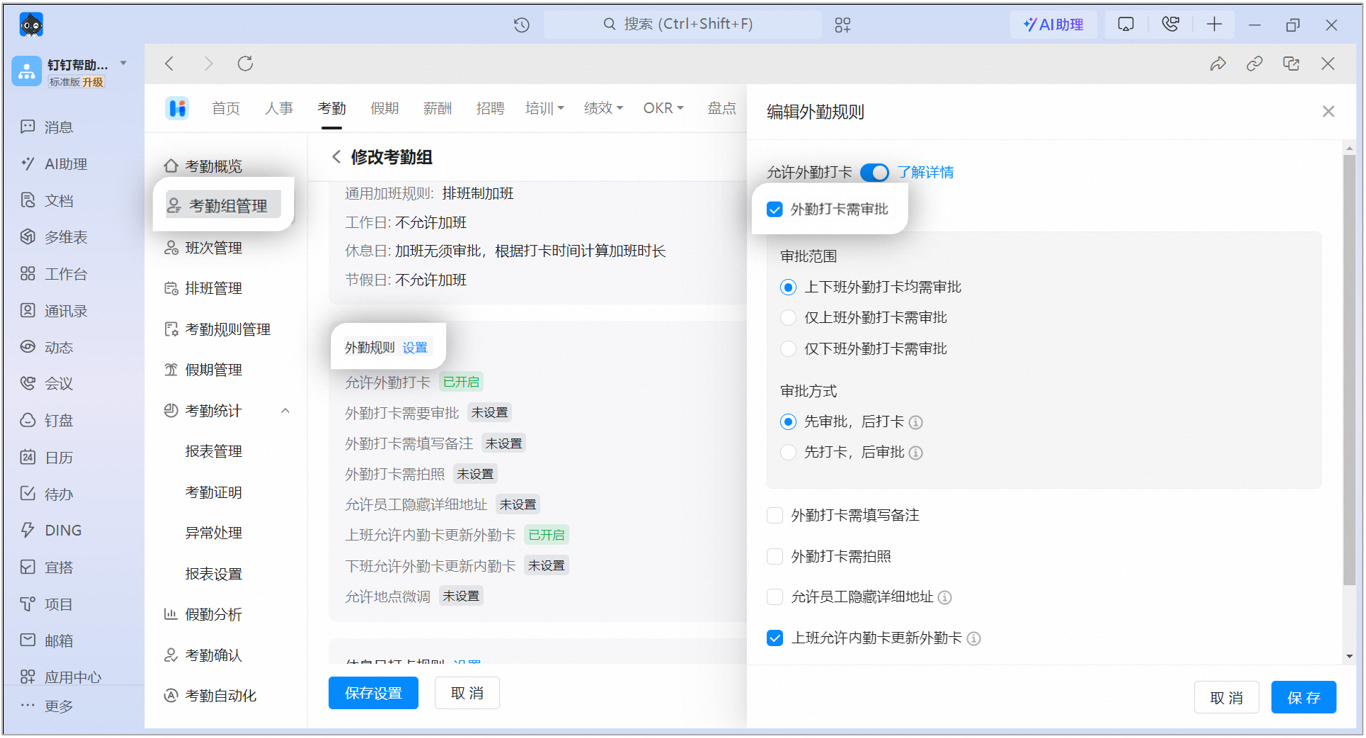
Task: Select 上下班外勤打卡均需审批 radio option
Action: (788, 287)
